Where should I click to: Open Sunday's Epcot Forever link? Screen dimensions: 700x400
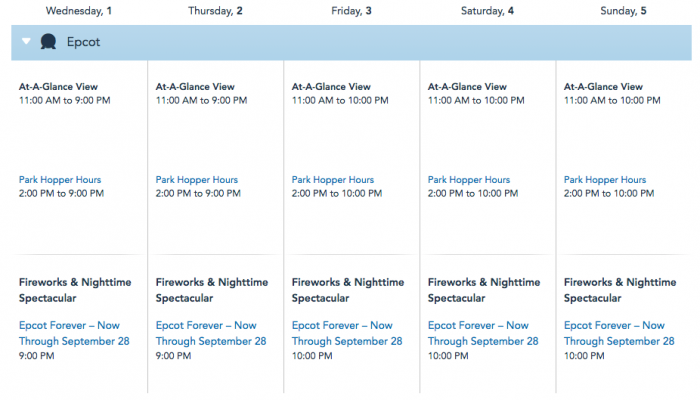click(614, 333)
